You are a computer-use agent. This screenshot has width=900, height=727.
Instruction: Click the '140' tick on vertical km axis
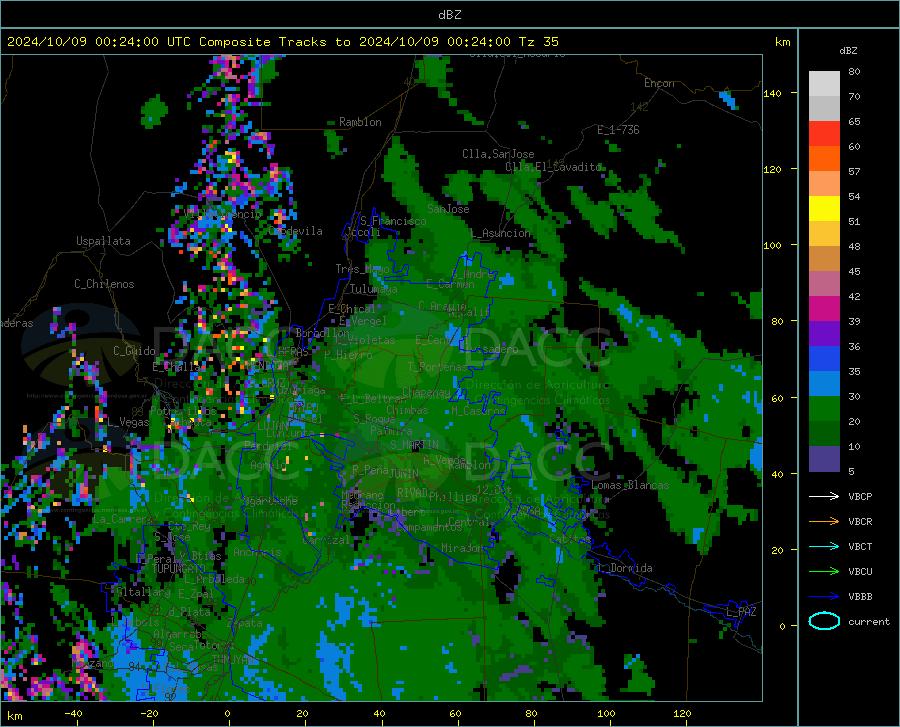[773, 93]
